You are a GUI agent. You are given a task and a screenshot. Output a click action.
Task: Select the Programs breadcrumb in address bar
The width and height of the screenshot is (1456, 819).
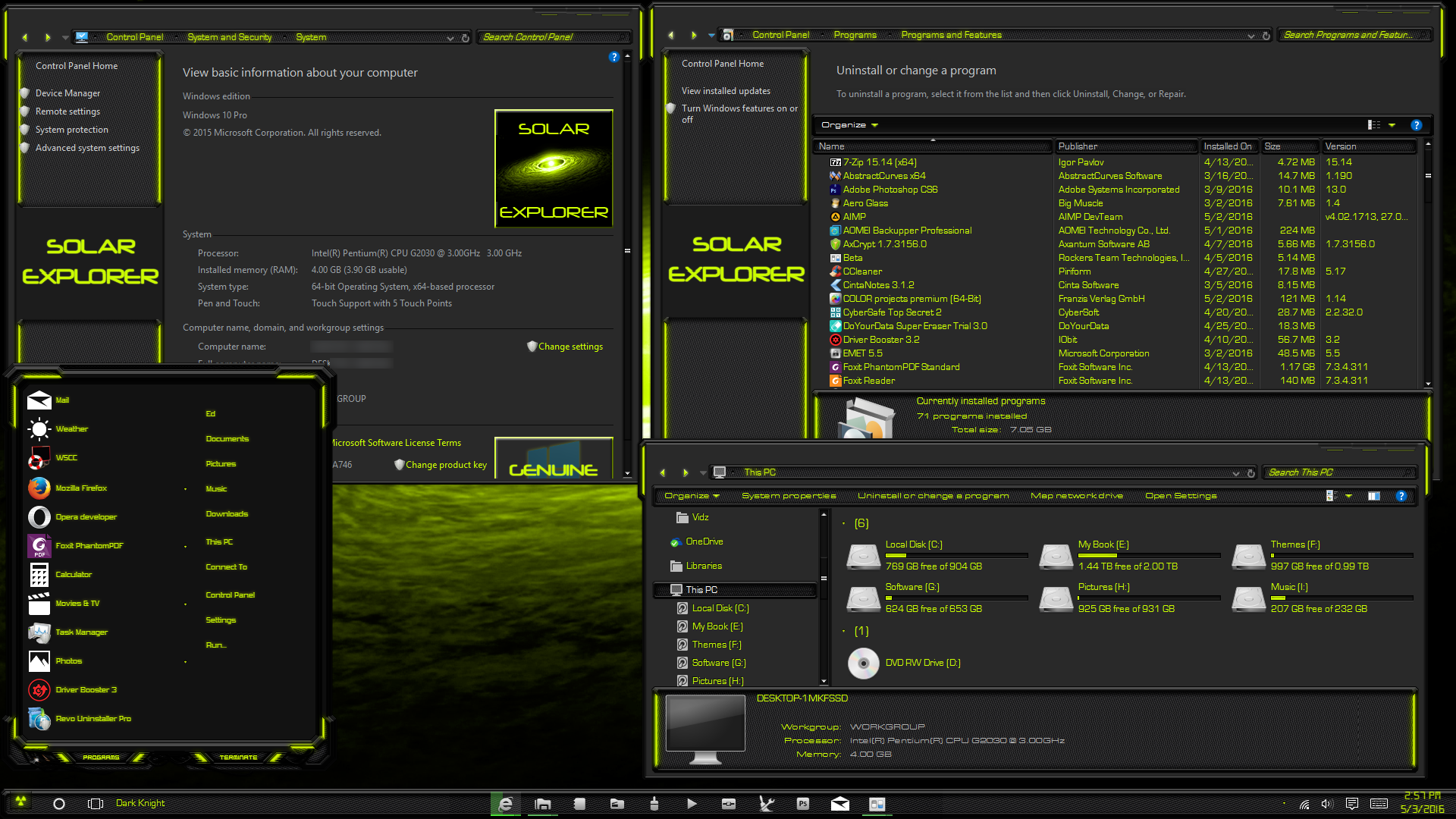pyautogui.click(x=855, y=34)
